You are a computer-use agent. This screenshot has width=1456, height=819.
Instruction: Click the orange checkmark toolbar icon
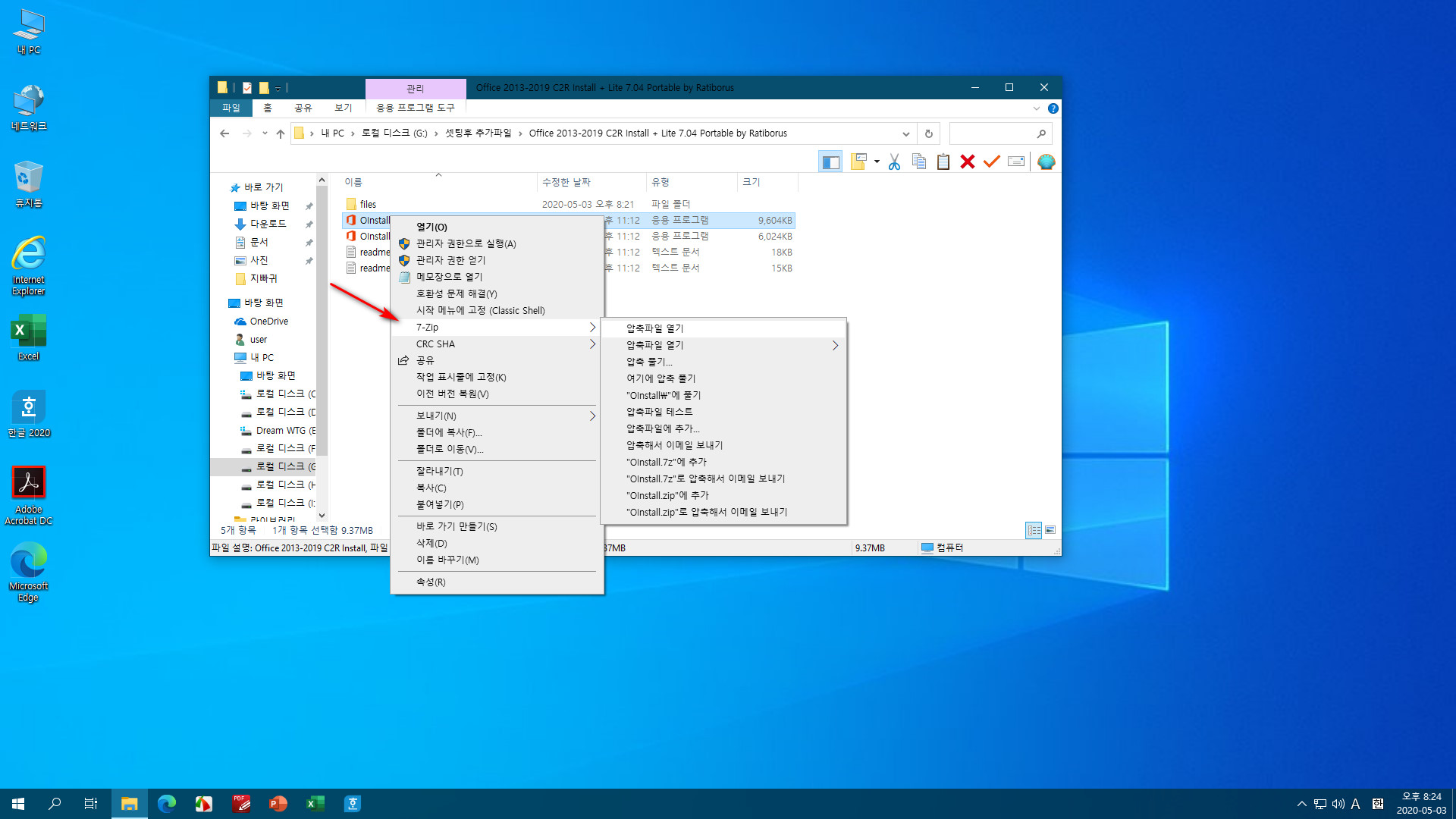pos(991,162)
